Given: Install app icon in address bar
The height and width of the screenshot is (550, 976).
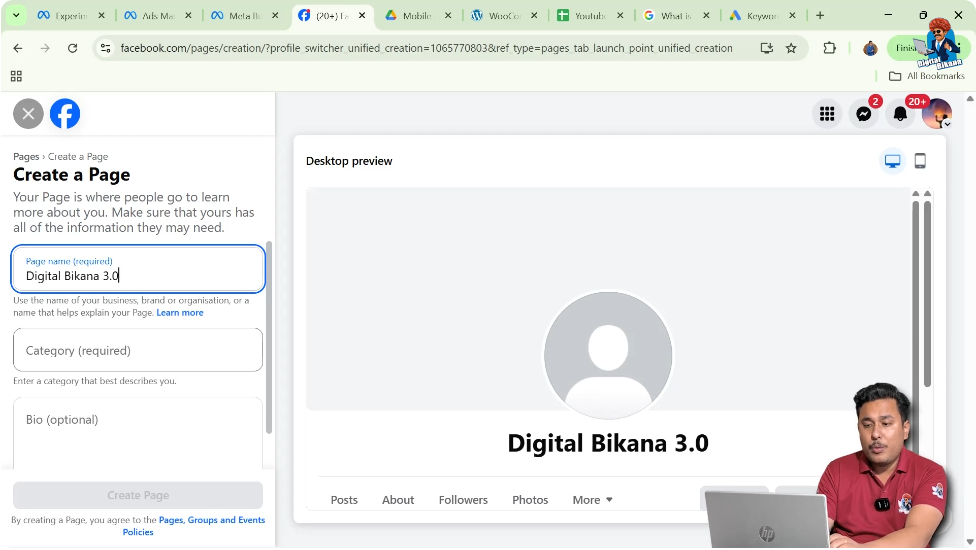Looking at the screenshot, I should coord(766,48).
